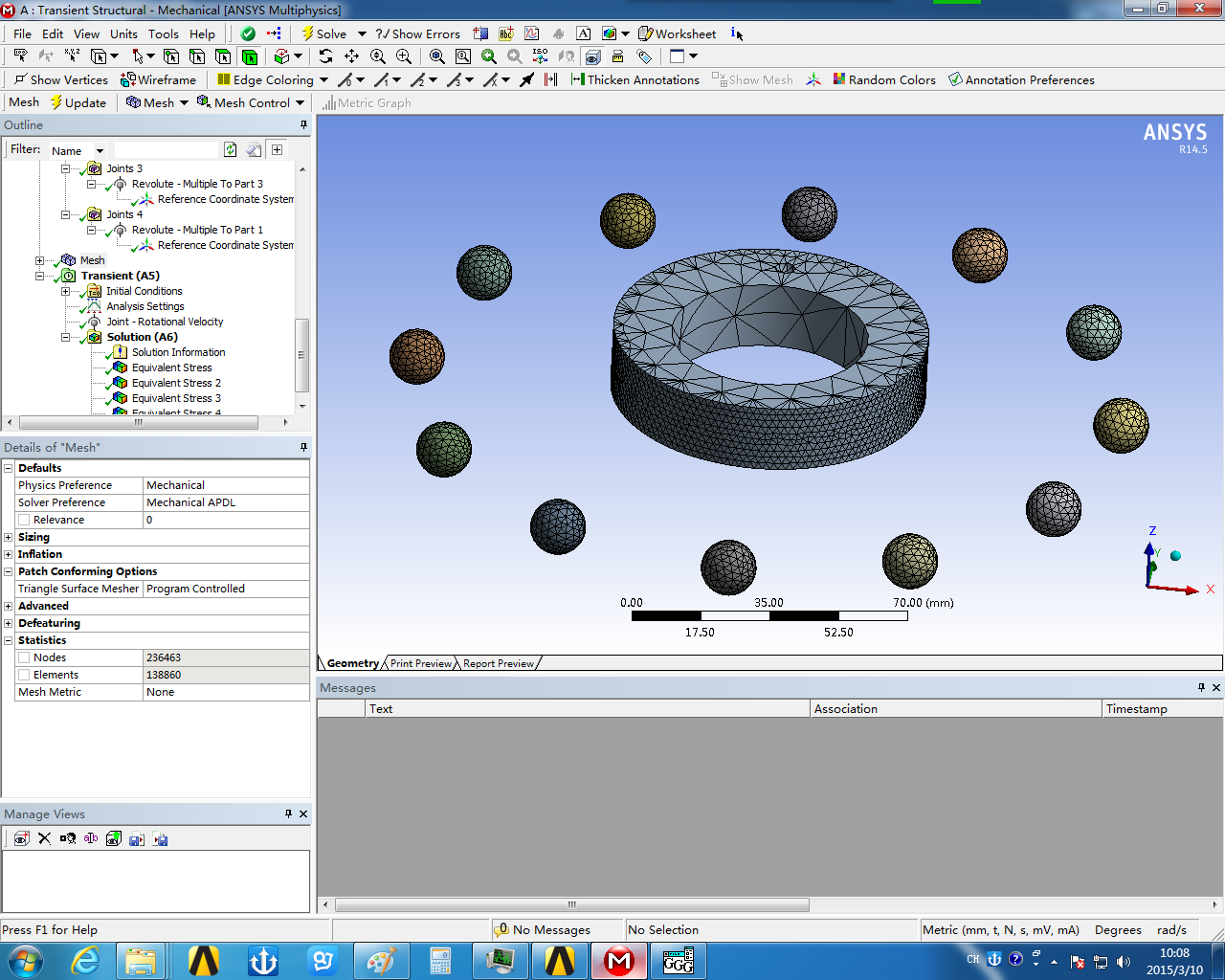Expand the Sizing section in Details
This screenshot has height=980, width=1225.
click(8, 537)
